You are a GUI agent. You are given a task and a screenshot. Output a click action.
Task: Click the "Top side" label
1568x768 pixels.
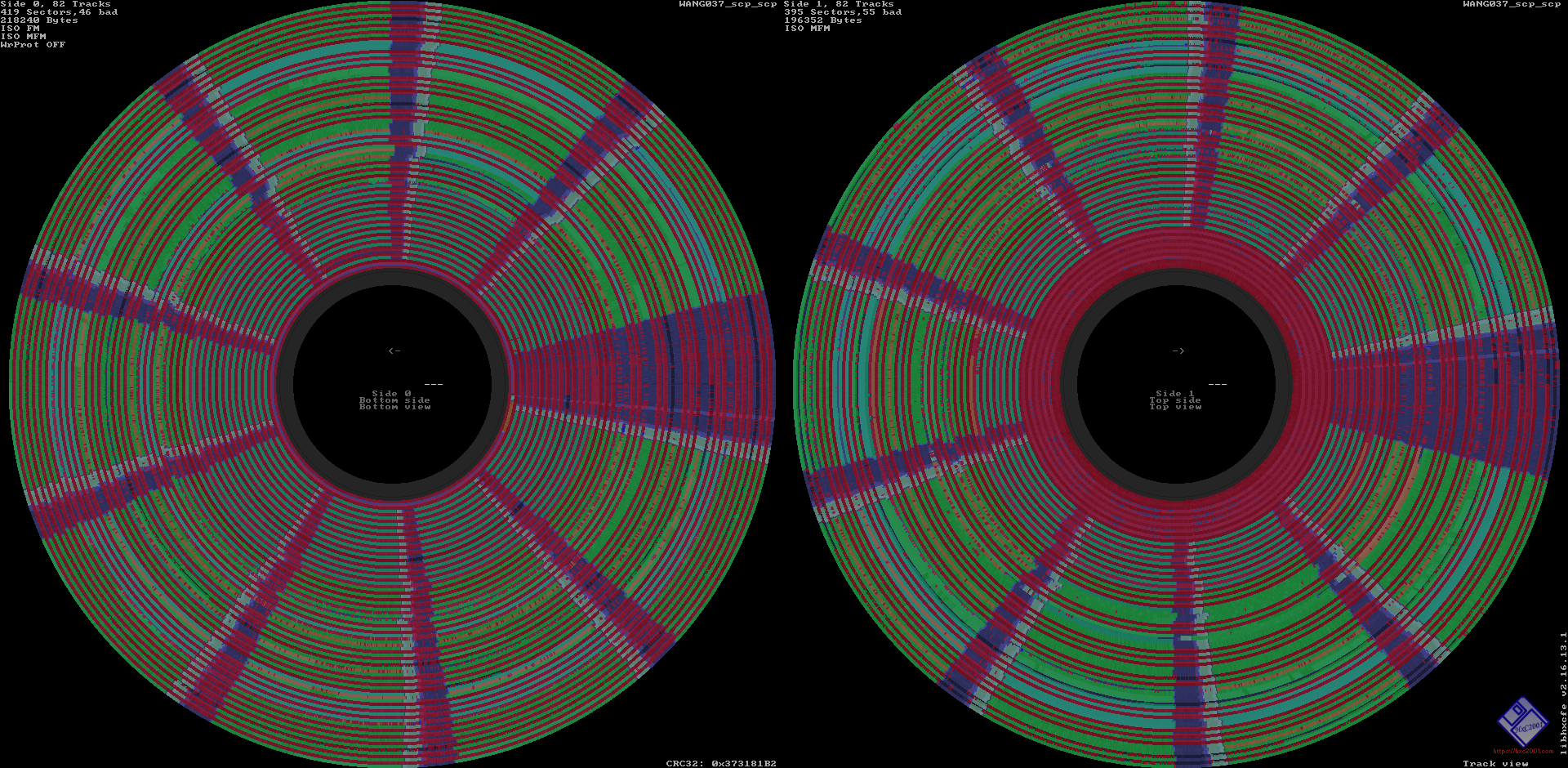pos(1175,400)
